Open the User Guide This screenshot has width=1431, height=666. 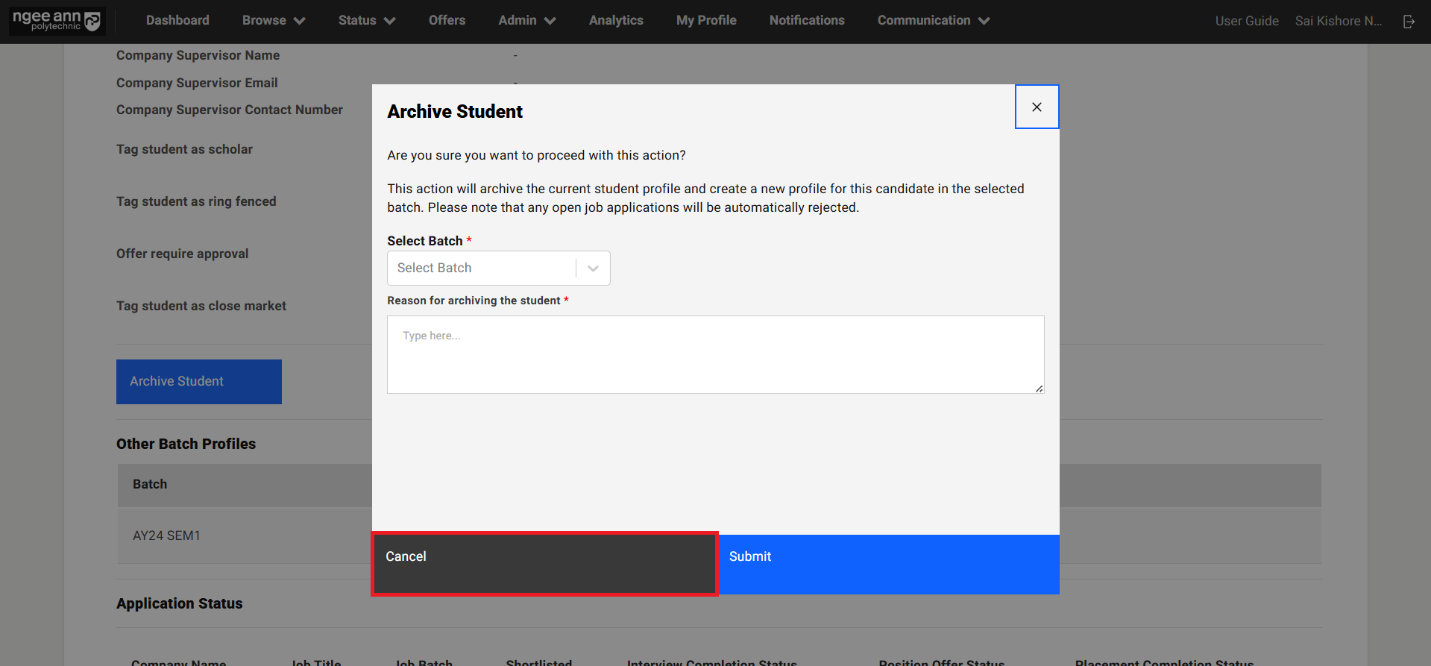[x=1247, y=19]
